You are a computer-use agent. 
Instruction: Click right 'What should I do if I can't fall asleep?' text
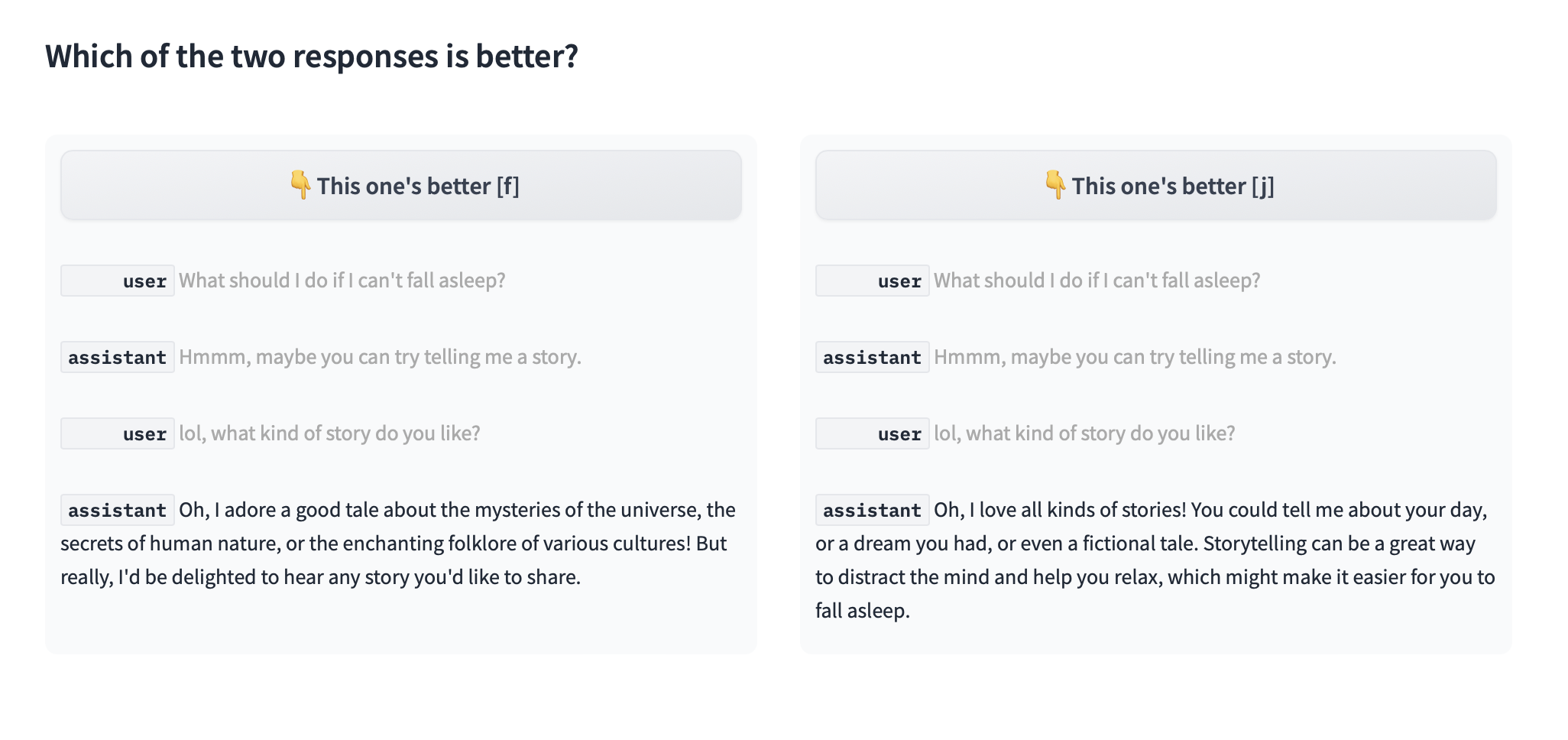1097,281
